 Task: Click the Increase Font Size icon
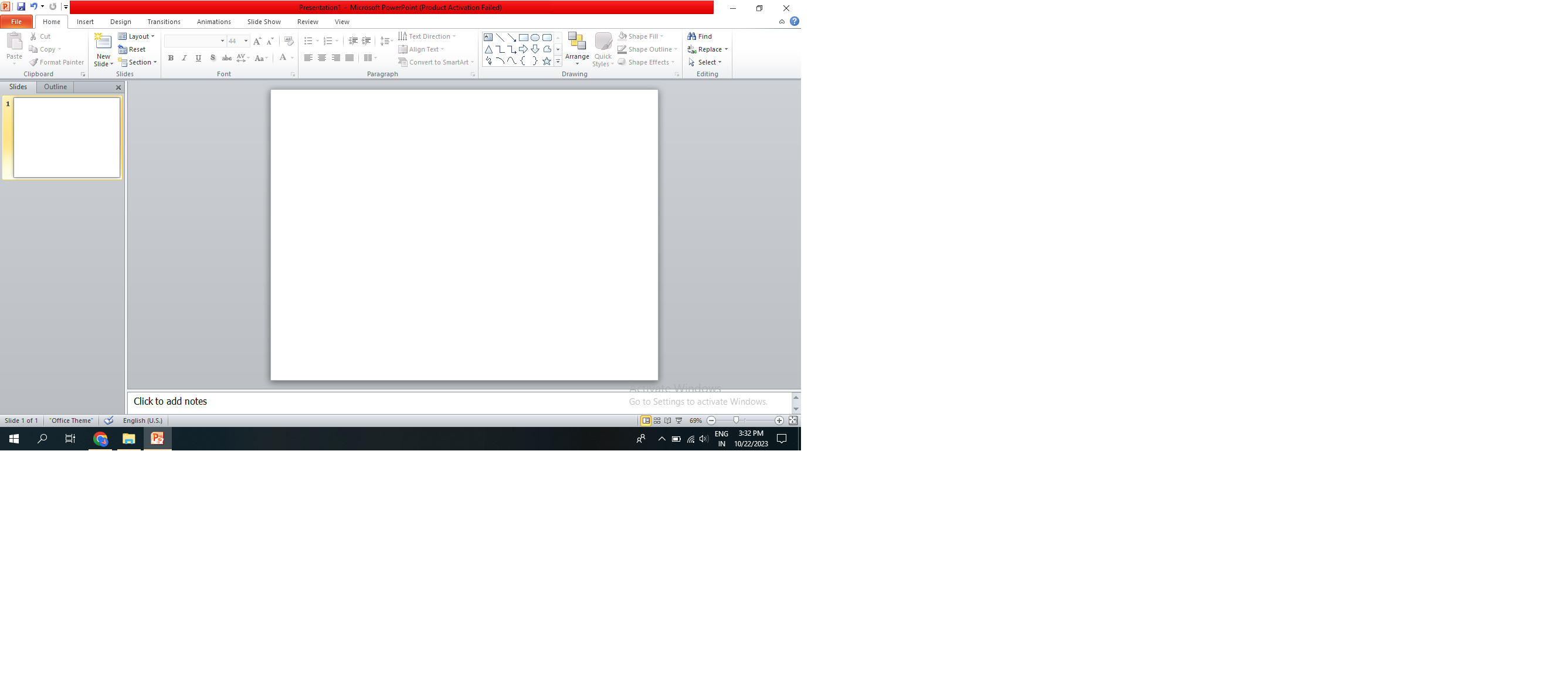(257, 41)
